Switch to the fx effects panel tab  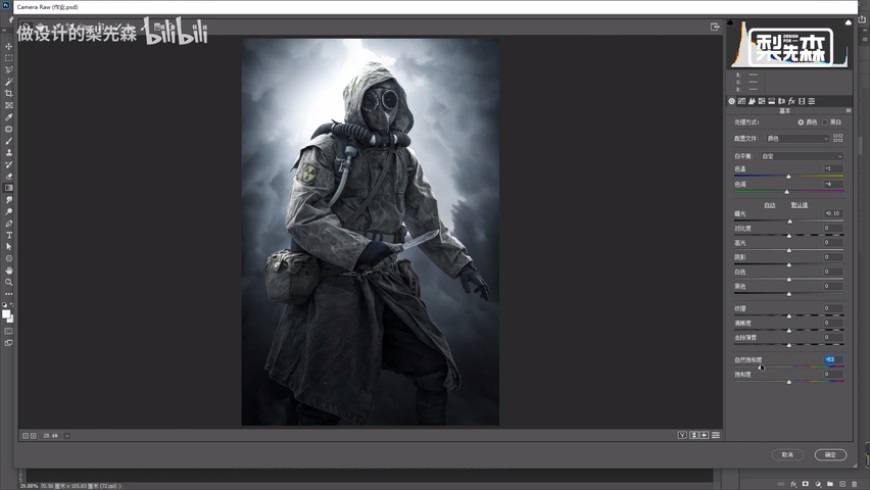[792, 101]
